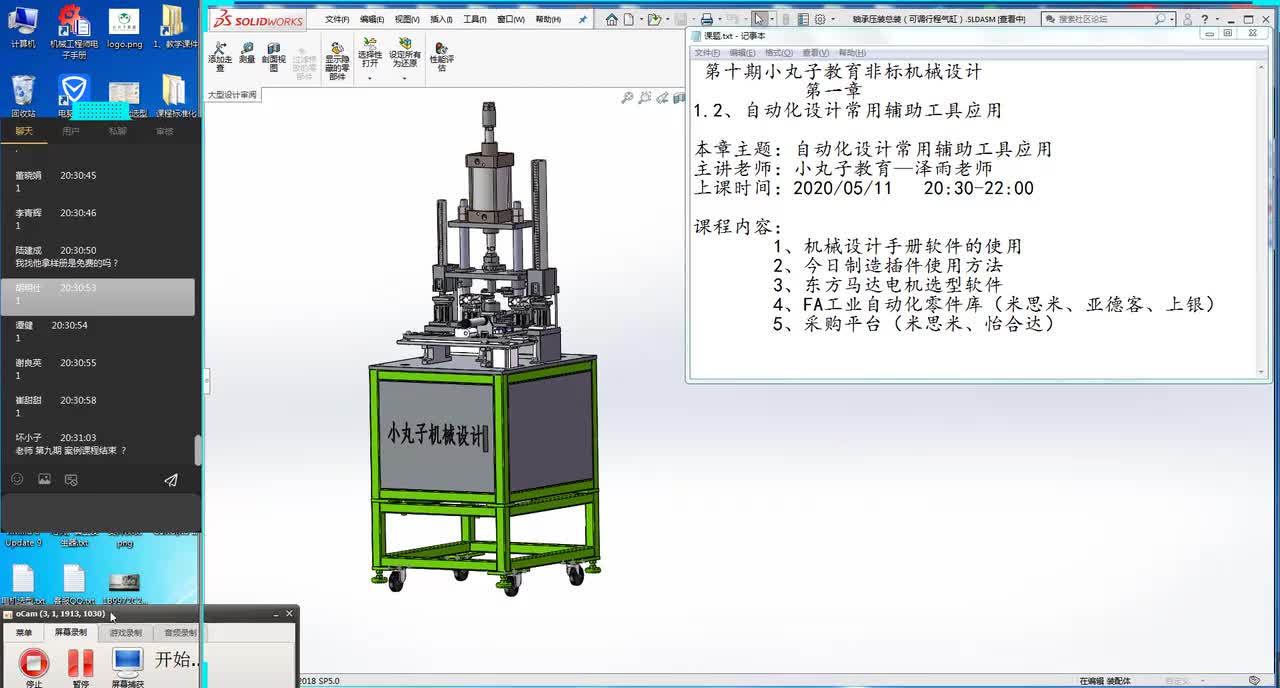Screen dimensions: 1280x688
Task: Pin the SolidWorks menu bar
Action: coord(583,19)
